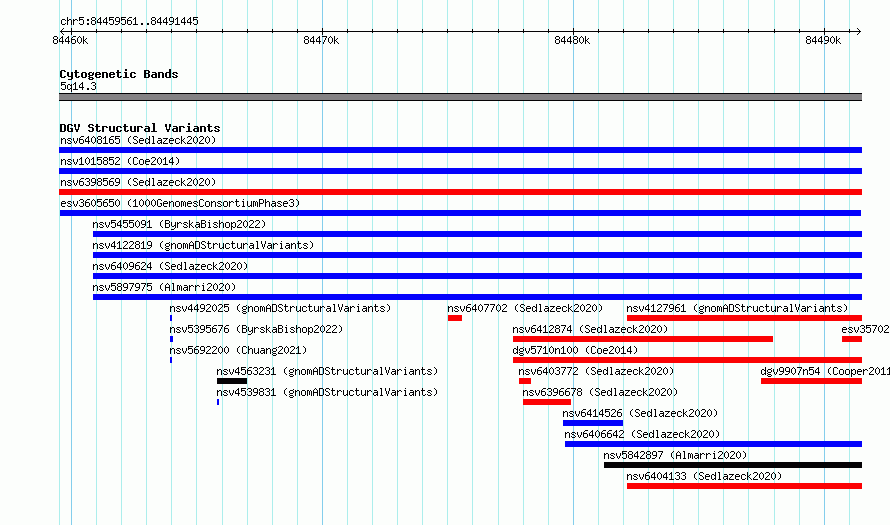The height and width of the screenshot is (525, 890).
Task: Select the blue bar of nsv5897975
Action: click(x=477, y=297)
